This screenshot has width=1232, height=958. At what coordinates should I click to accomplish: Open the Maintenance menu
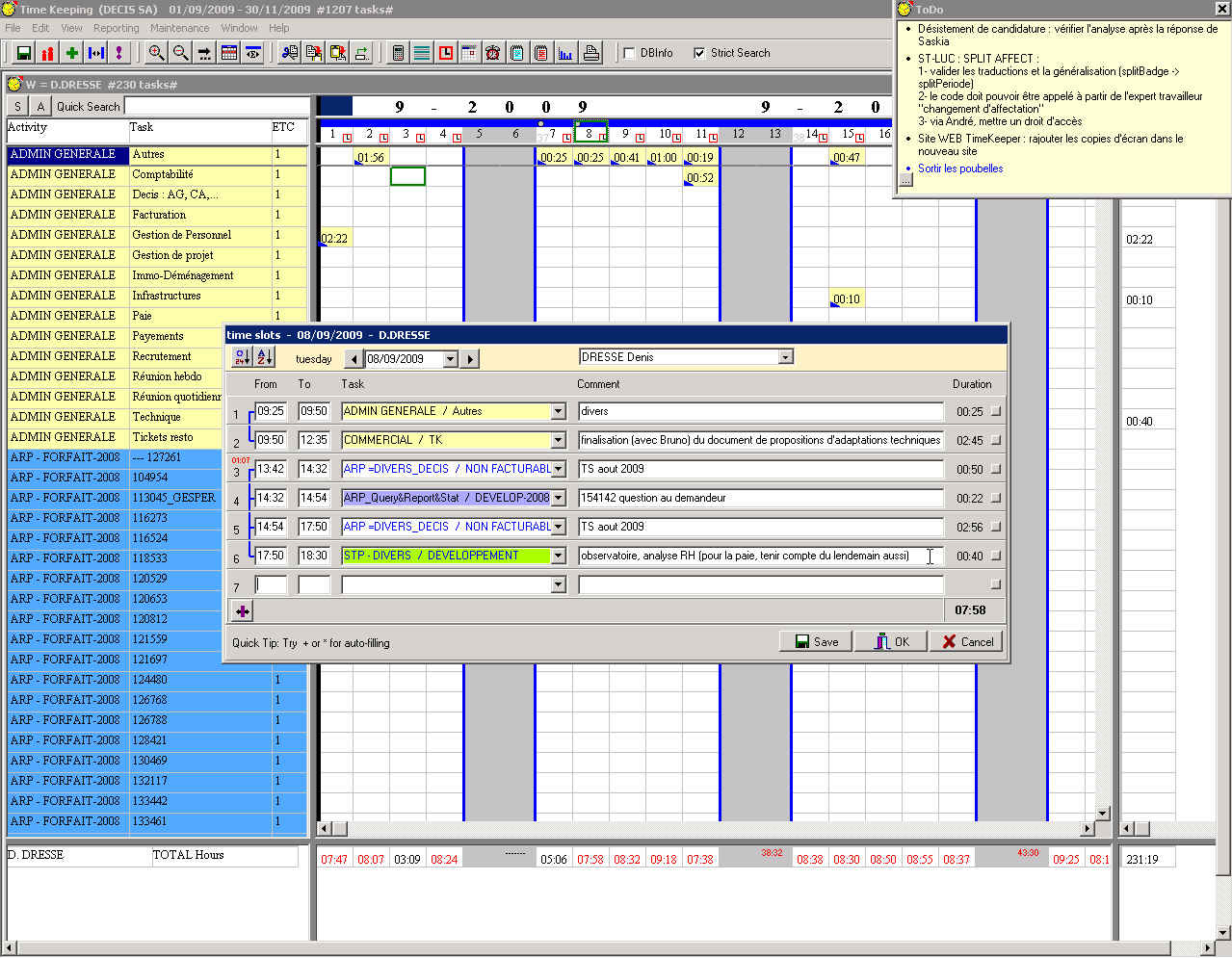click(x=179, y=28)
